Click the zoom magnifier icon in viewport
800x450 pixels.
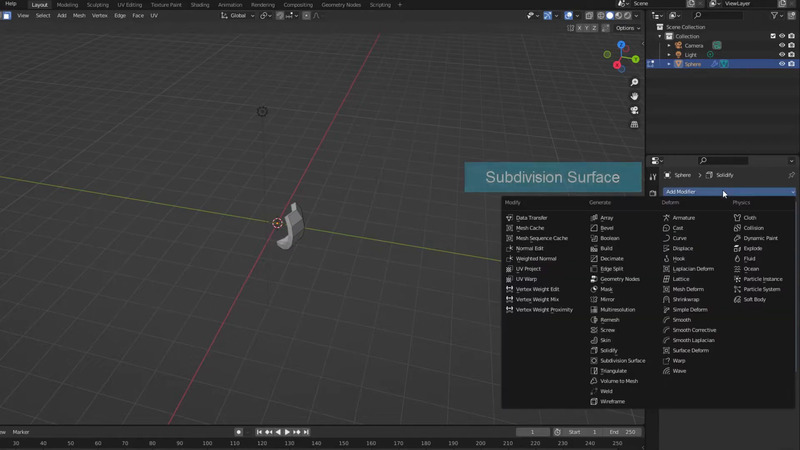tap(634, 82)
